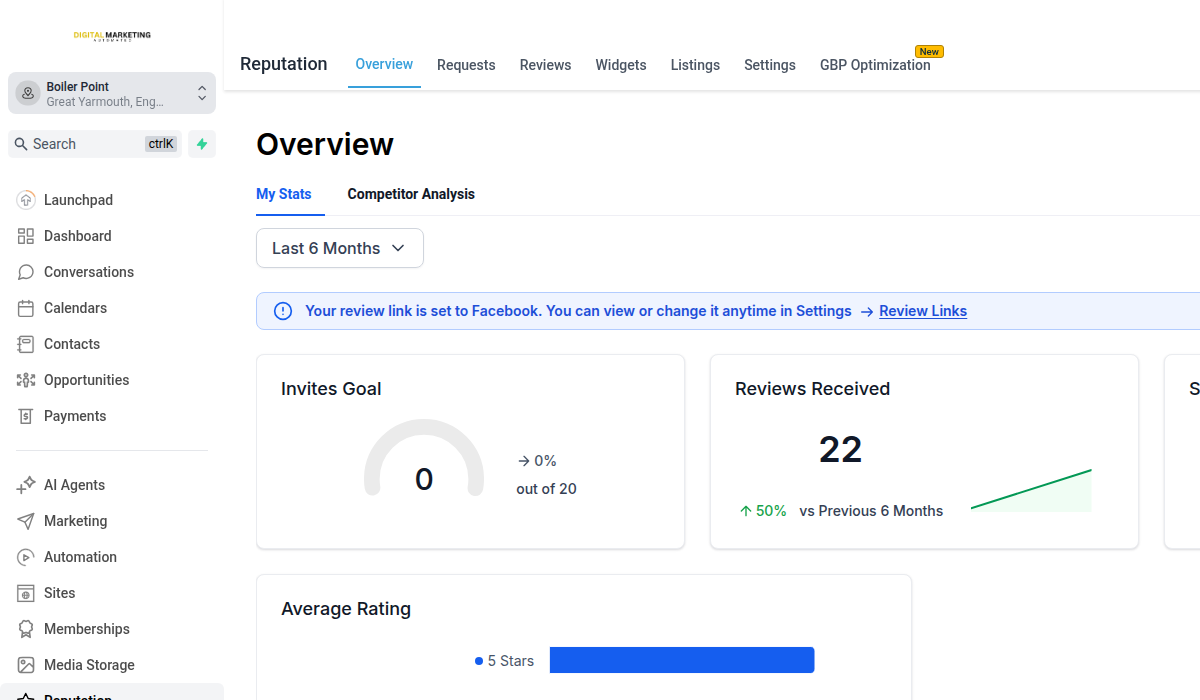Collapse the account selector chevron
1200x700 pixels.
click(x=201, y=92)
